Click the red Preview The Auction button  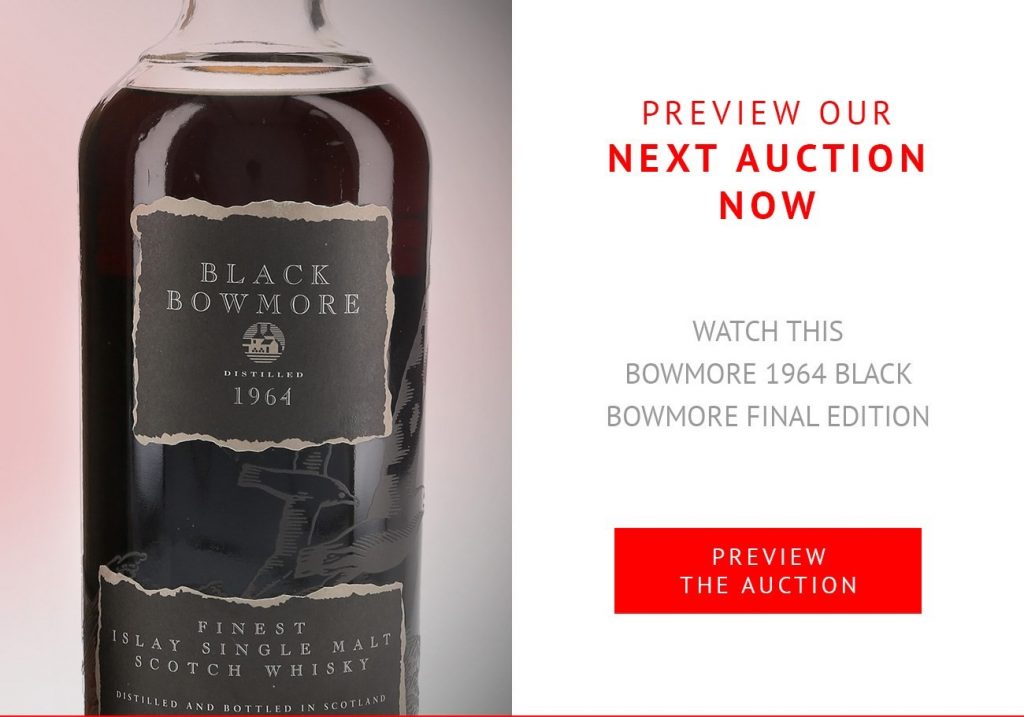(x=767, y=571)
